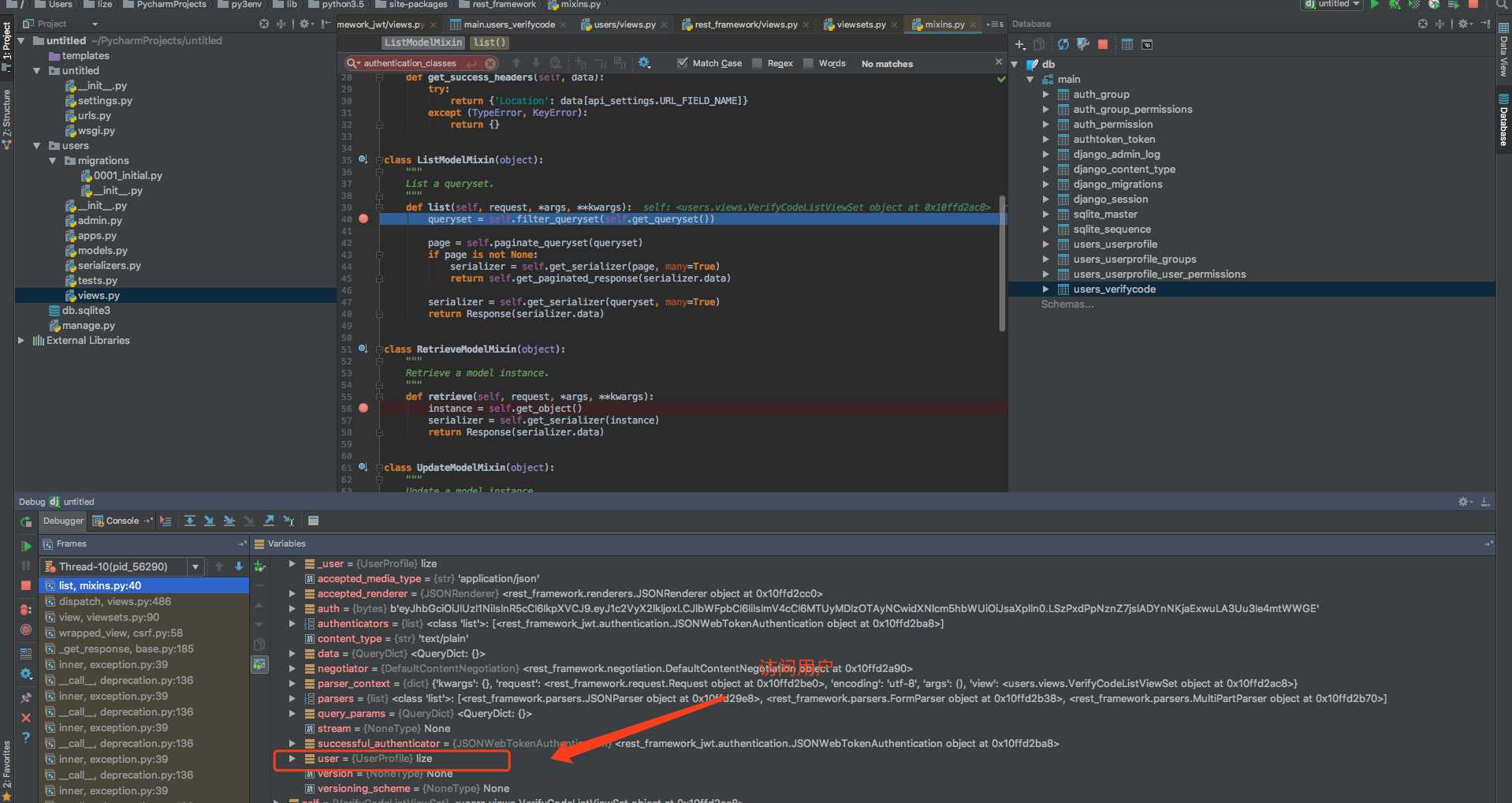Click the Step Out icon
Screen dimensions: 1512x803
click(x=269, y=521)
